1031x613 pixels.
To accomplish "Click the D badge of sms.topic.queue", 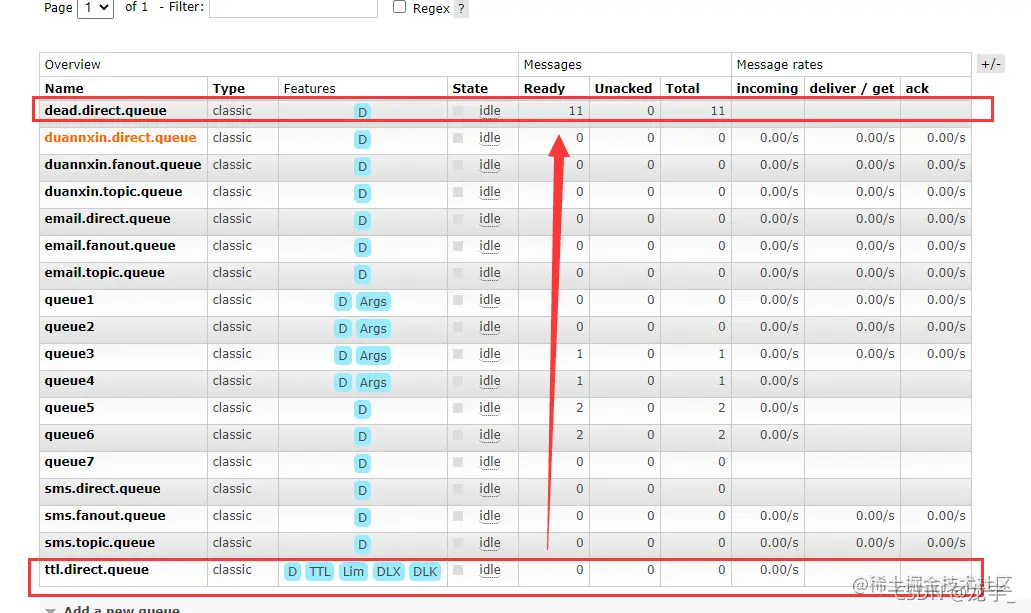I will point(362,544).
